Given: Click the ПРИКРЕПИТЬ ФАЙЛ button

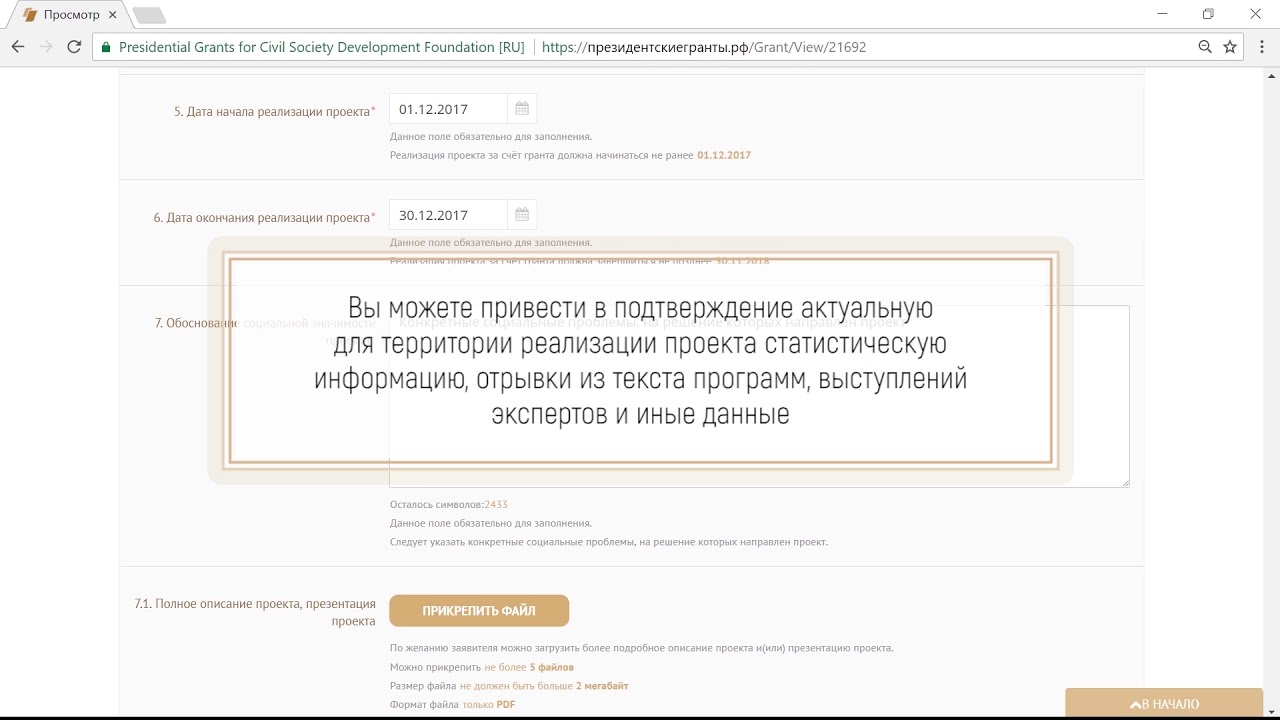Looking at the screenshot, I should coord(479,611).
